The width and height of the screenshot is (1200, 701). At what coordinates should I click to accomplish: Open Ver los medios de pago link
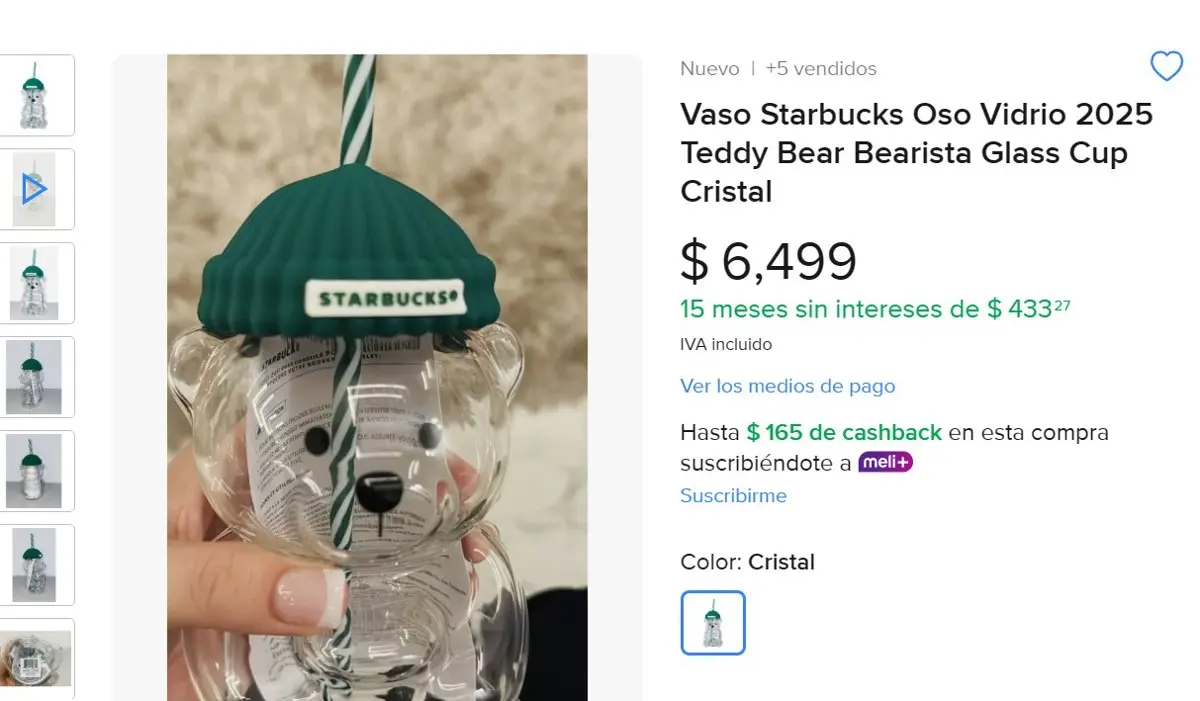(787, 386)
